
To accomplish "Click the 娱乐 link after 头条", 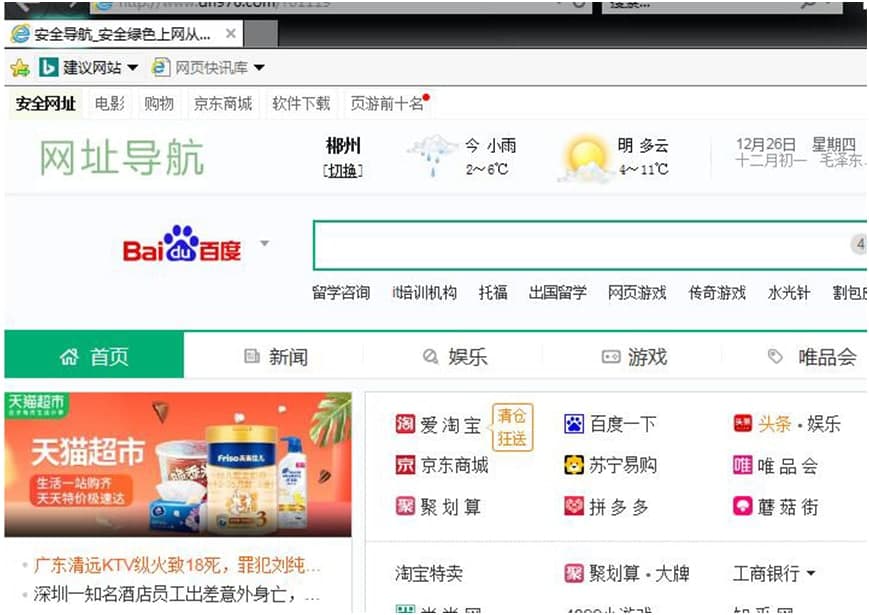I will click(824, 424).
